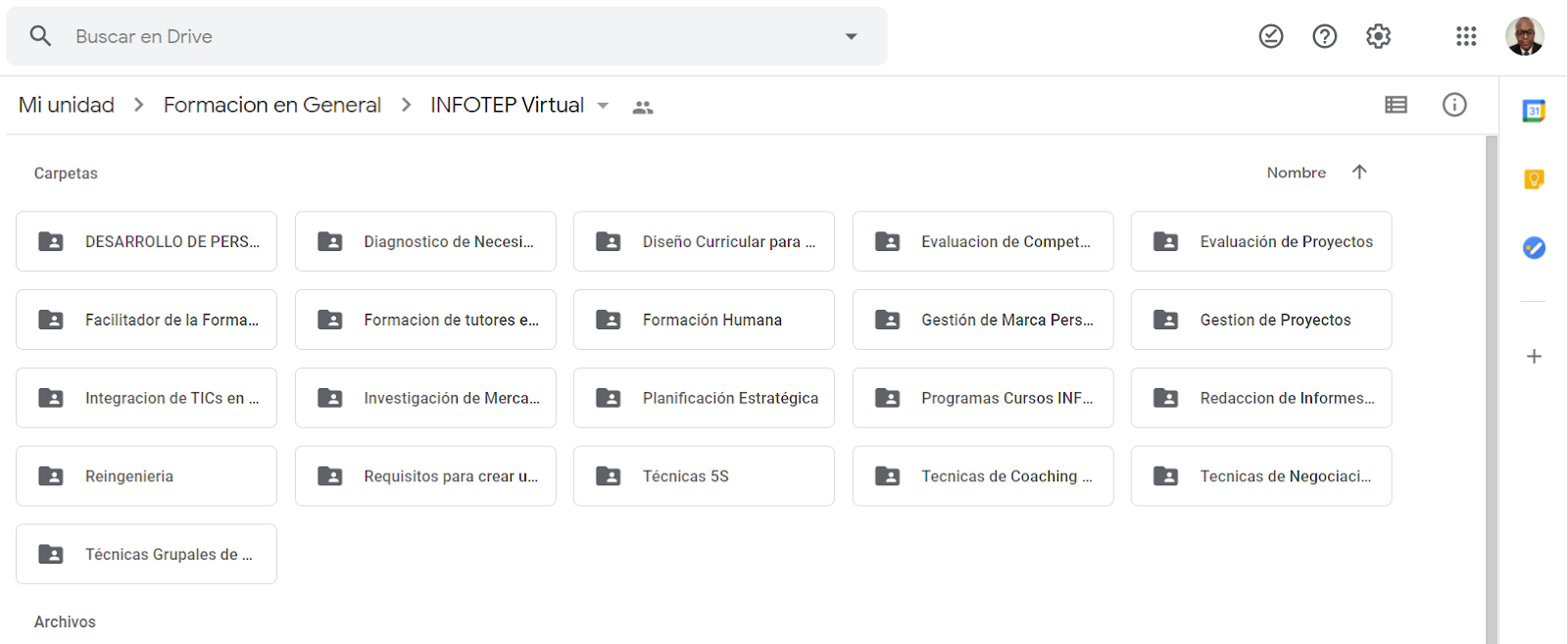Click the folder icon of Gestion de Proyectos

[1166, 320]
